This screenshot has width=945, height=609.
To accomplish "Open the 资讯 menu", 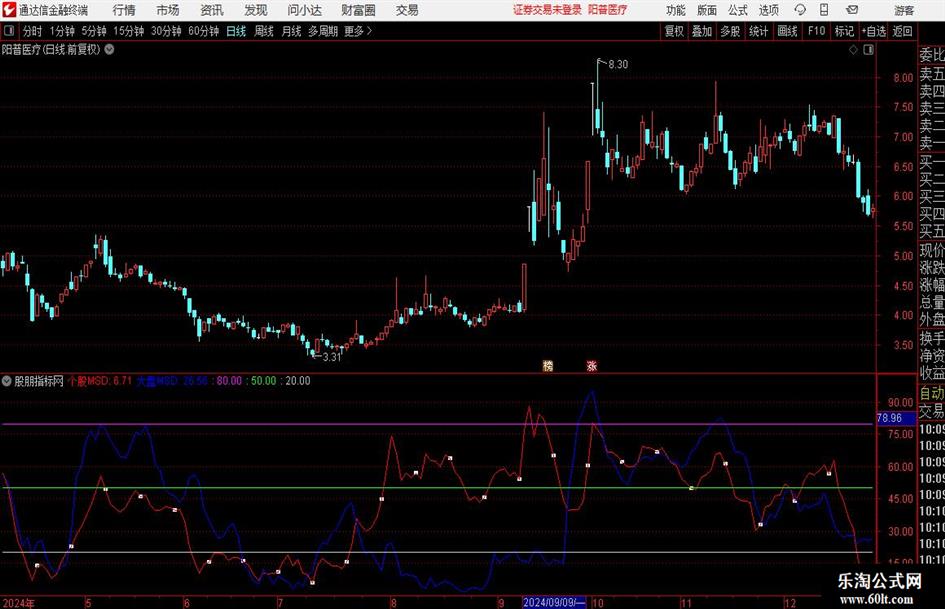I will click(212, 10).
